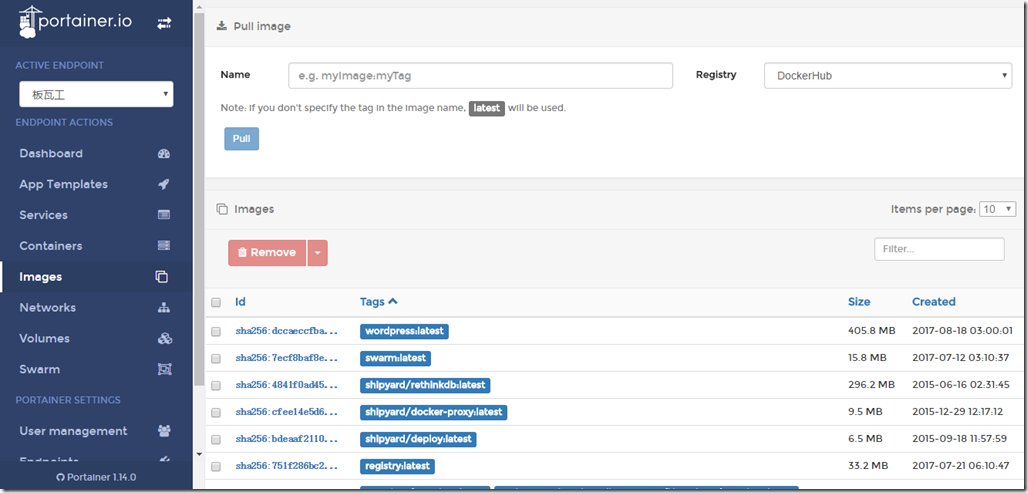Viewport: 1028px width, 493px height.
Task: Click the App Templates rocket icon
Action: click(x=164, y=185)
